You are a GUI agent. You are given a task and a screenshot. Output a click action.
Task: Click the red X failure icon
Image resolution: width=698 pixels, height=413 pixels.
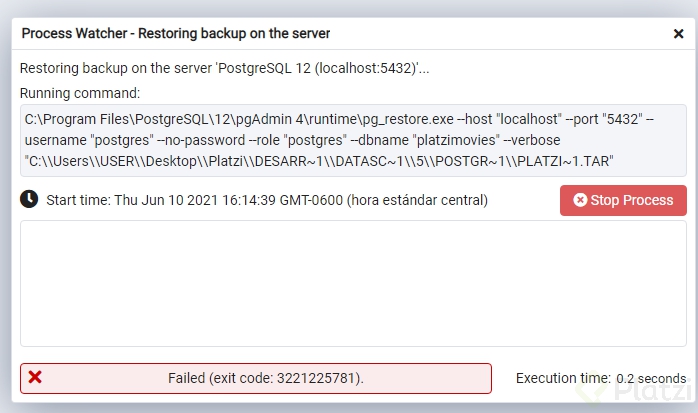[35, 377]
